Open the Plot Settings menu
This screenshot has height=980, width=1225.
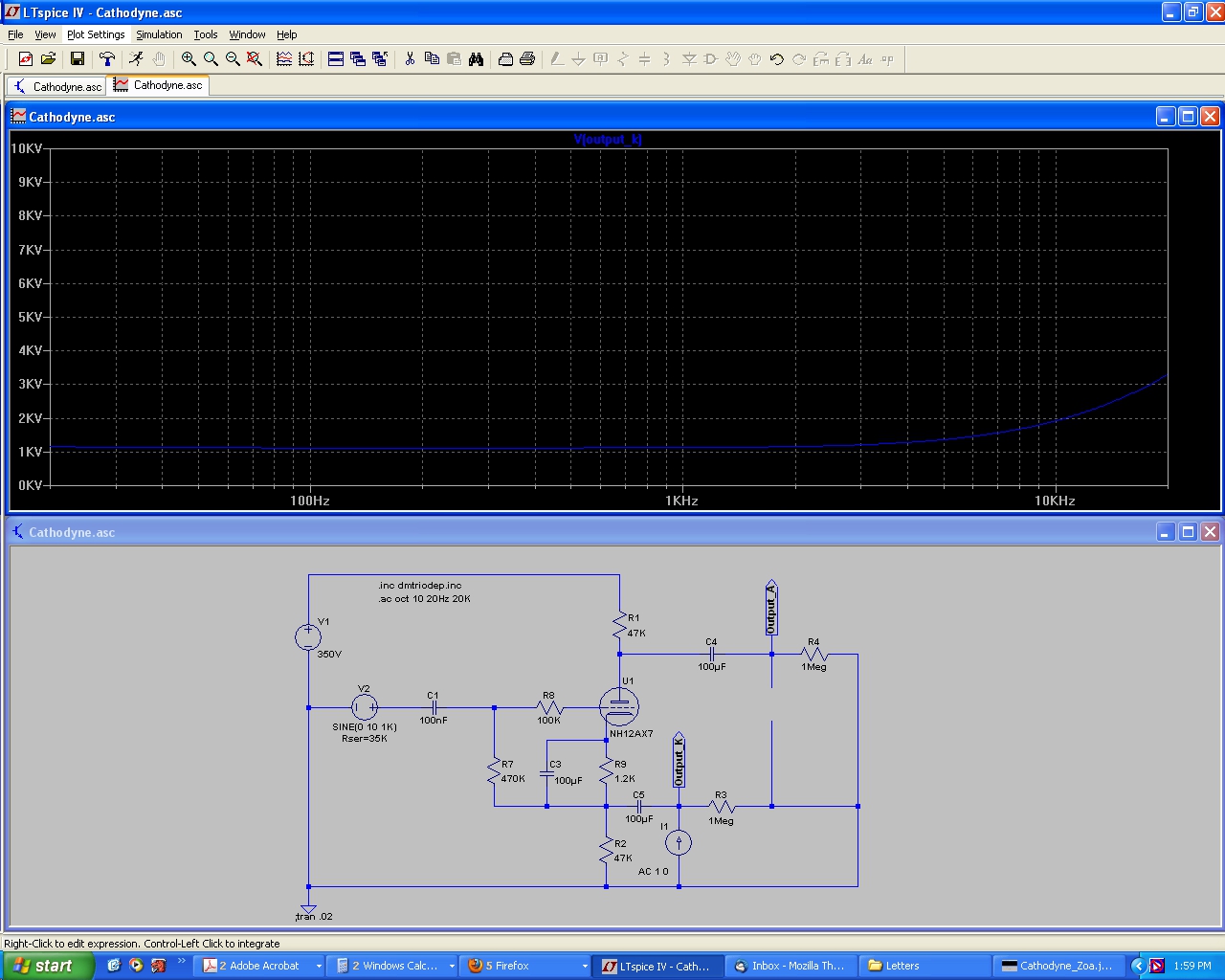(96, 34)
